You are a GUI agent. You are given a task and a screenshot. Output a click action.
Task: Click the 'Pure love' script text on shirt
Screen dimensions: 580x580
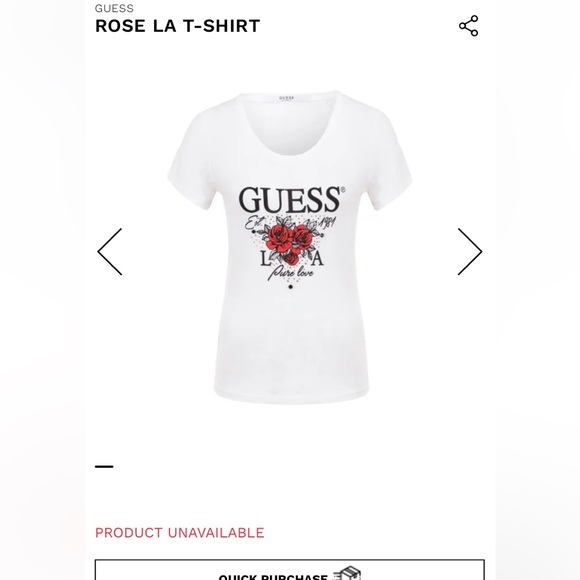click(291, 273)
